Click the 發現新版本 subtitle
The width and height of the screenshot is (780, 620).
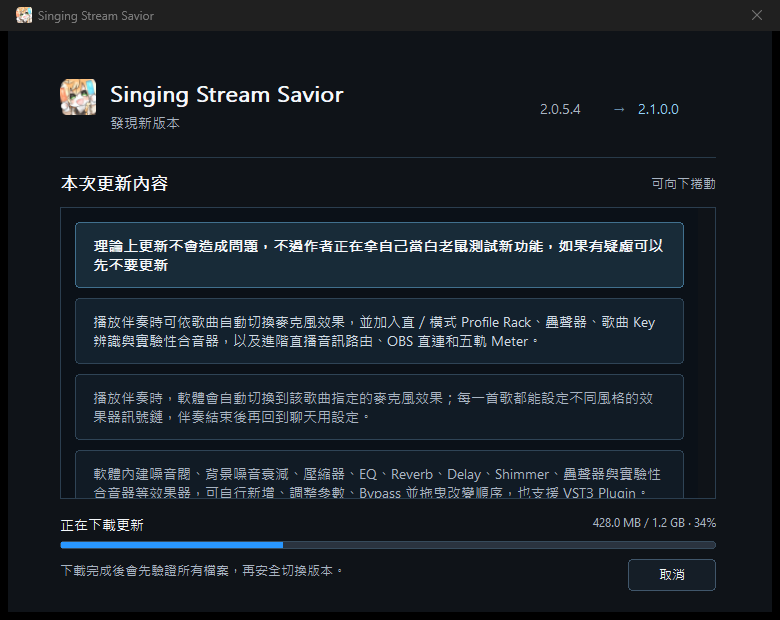(x=145, y=123)
